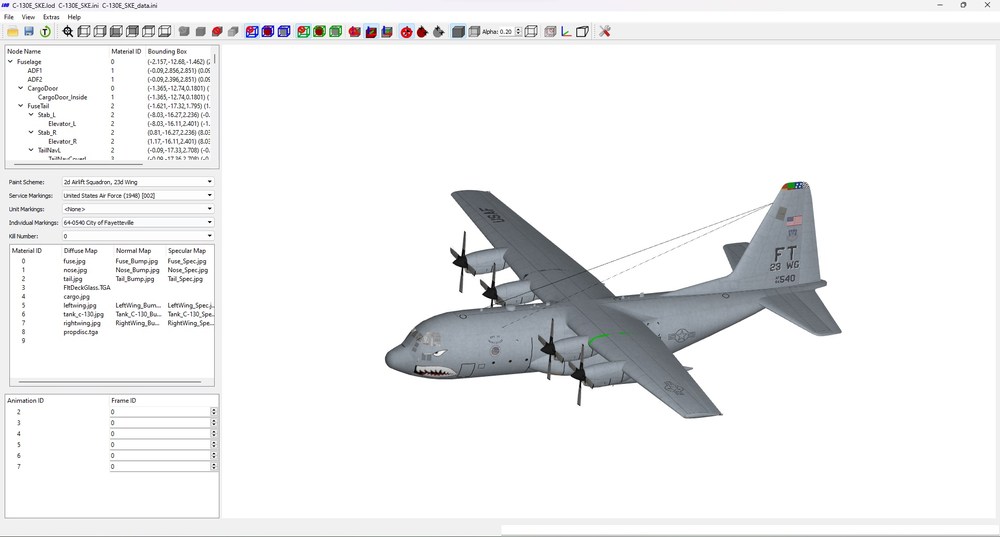The height and width of the screenshot is (537, 1000).
Task: Click the first green bounding box icon
Action: (x=303, y=31)
